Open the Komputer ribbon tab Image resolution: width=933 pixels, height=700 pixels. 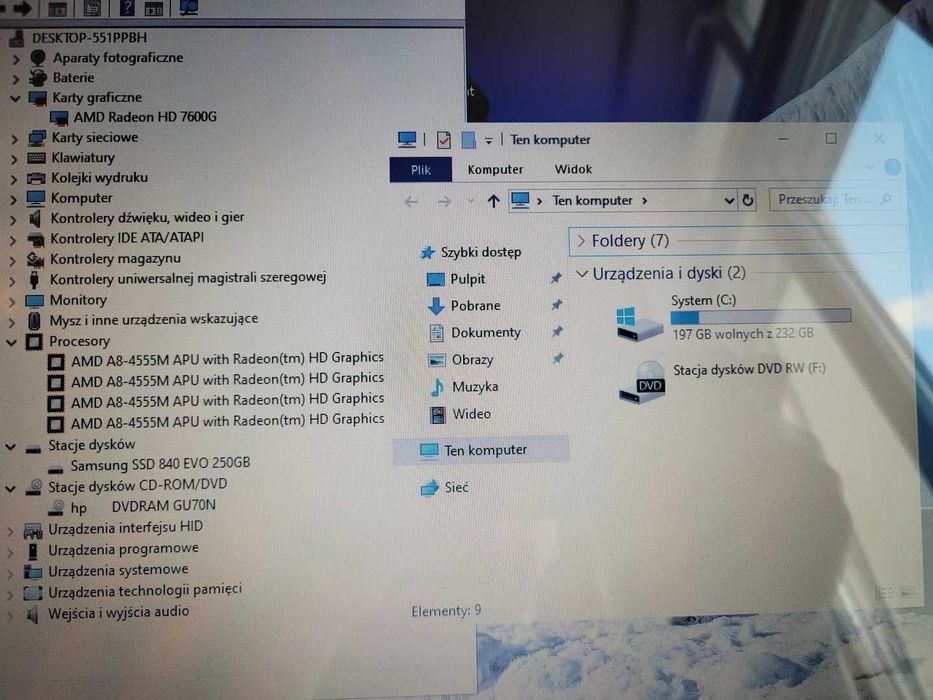pyautogui.click(x=495, y=170)
